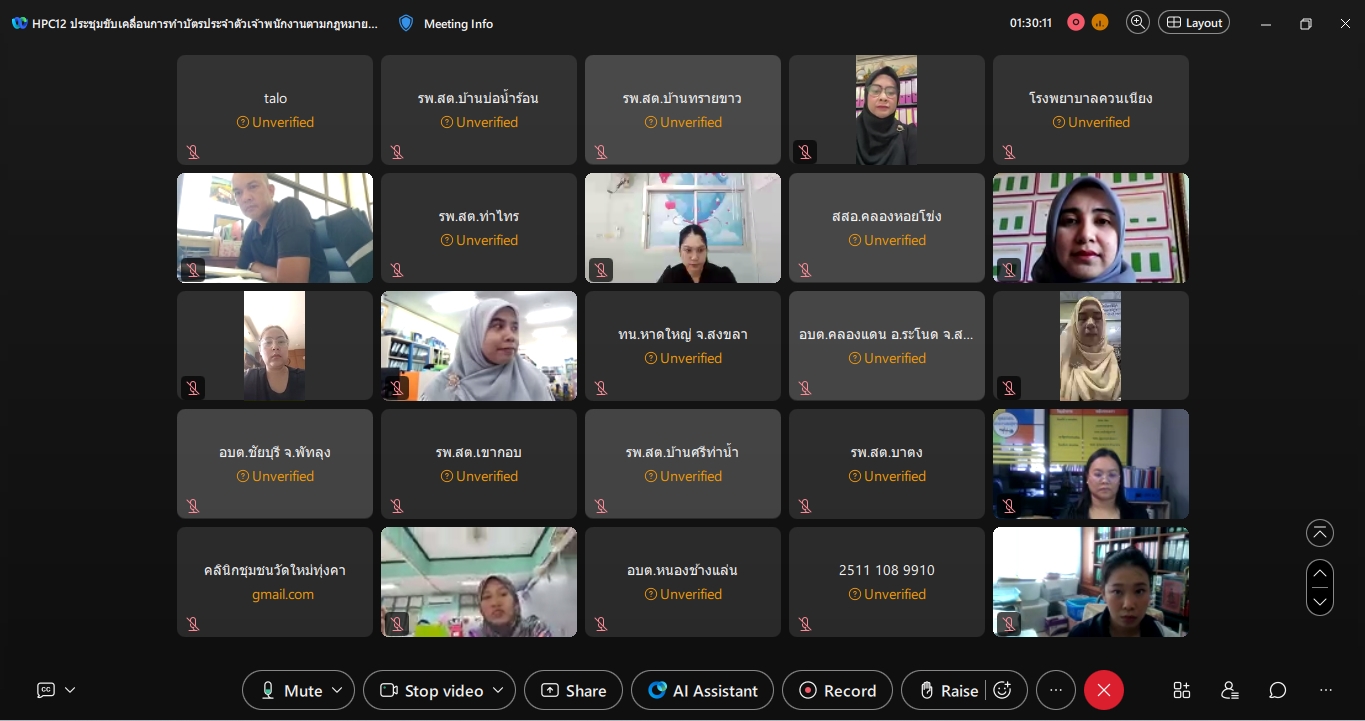
Task: Open the participants panel
Action: pos(1230,690)
